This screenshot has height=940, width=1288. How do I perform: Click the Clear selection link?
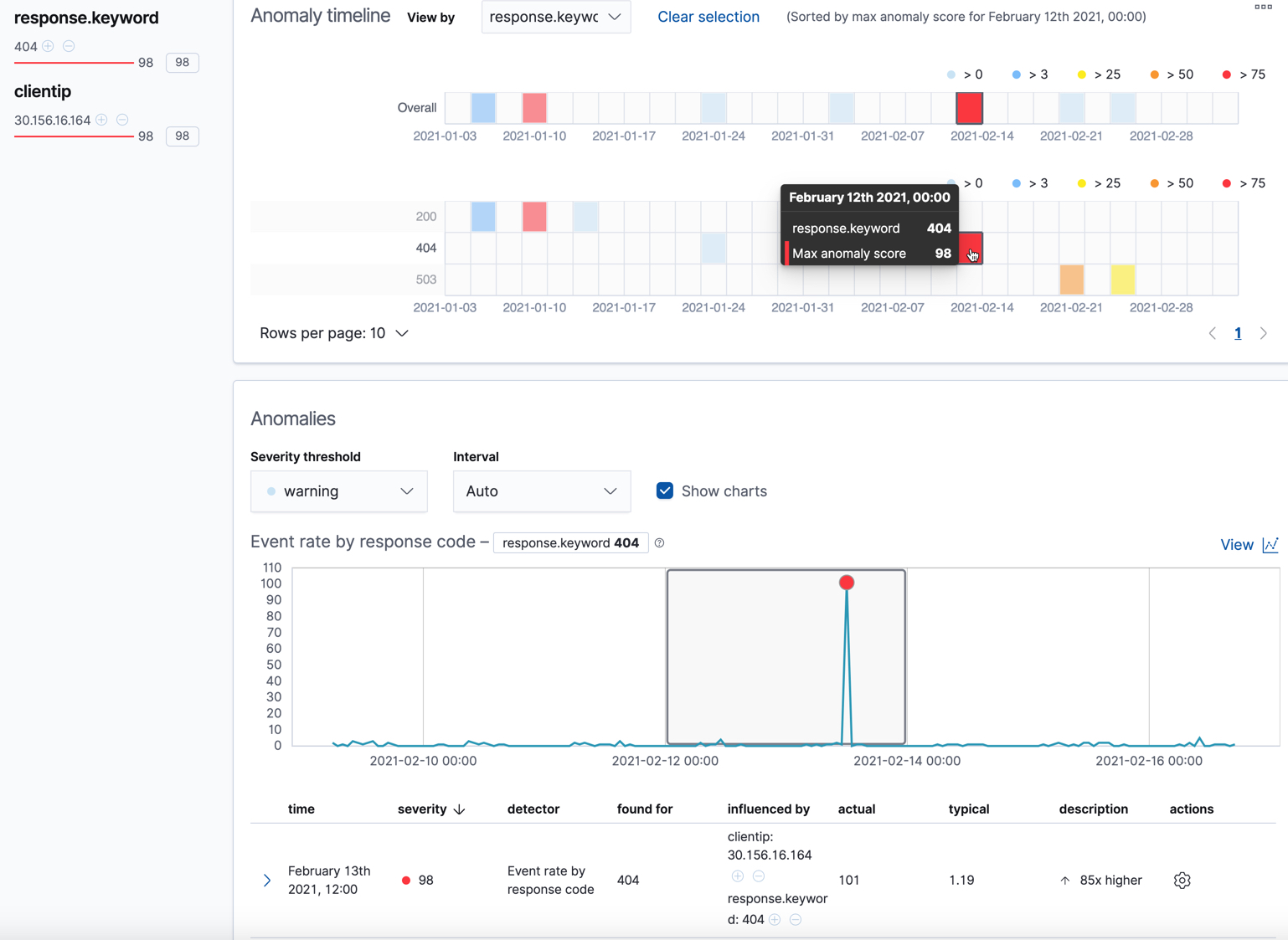(x=708, y=17)
